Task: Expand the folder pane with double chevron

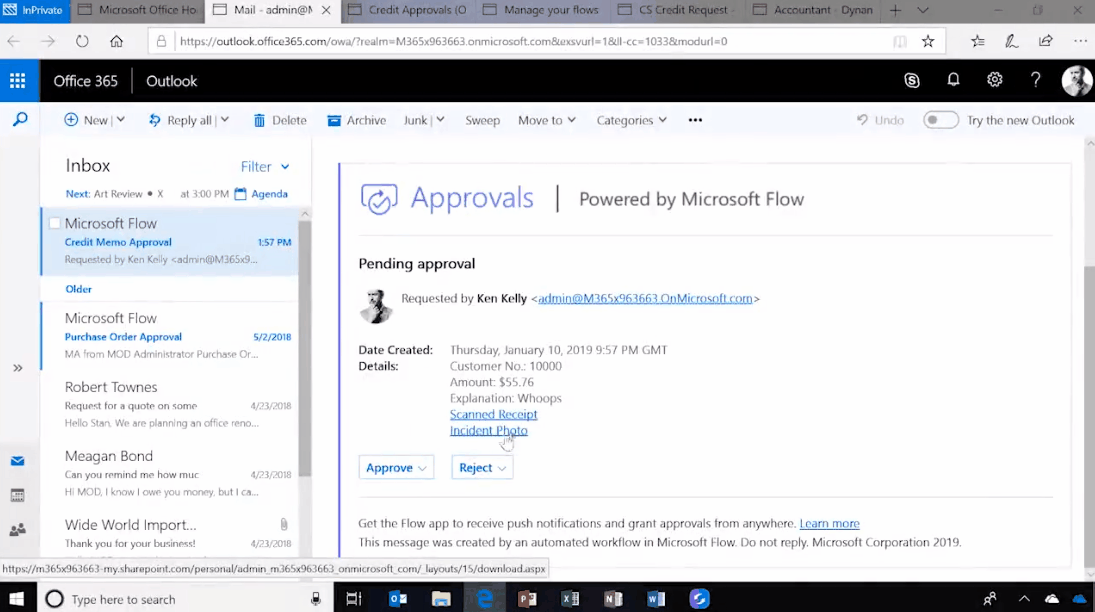Action: point(17,368)
